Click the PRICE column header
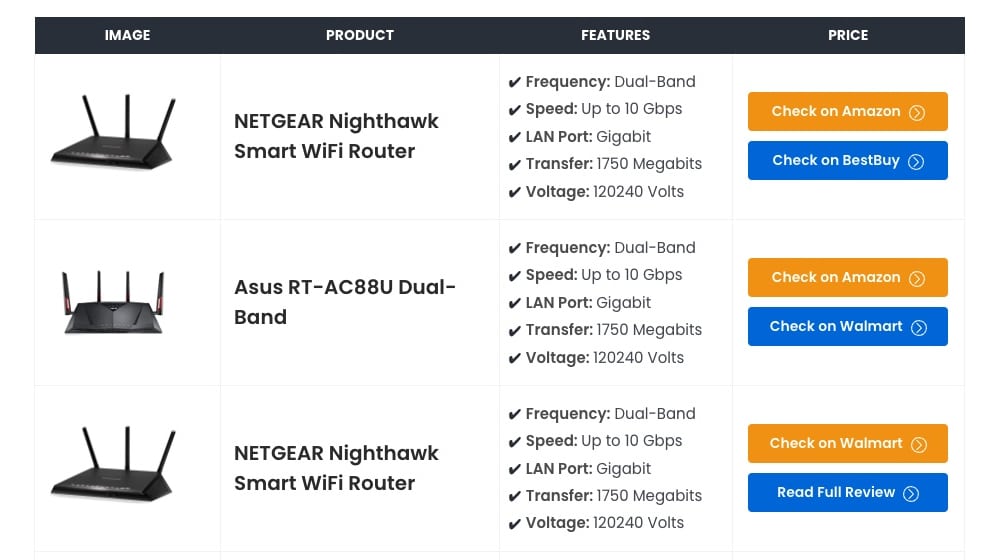 coord(848,35)
